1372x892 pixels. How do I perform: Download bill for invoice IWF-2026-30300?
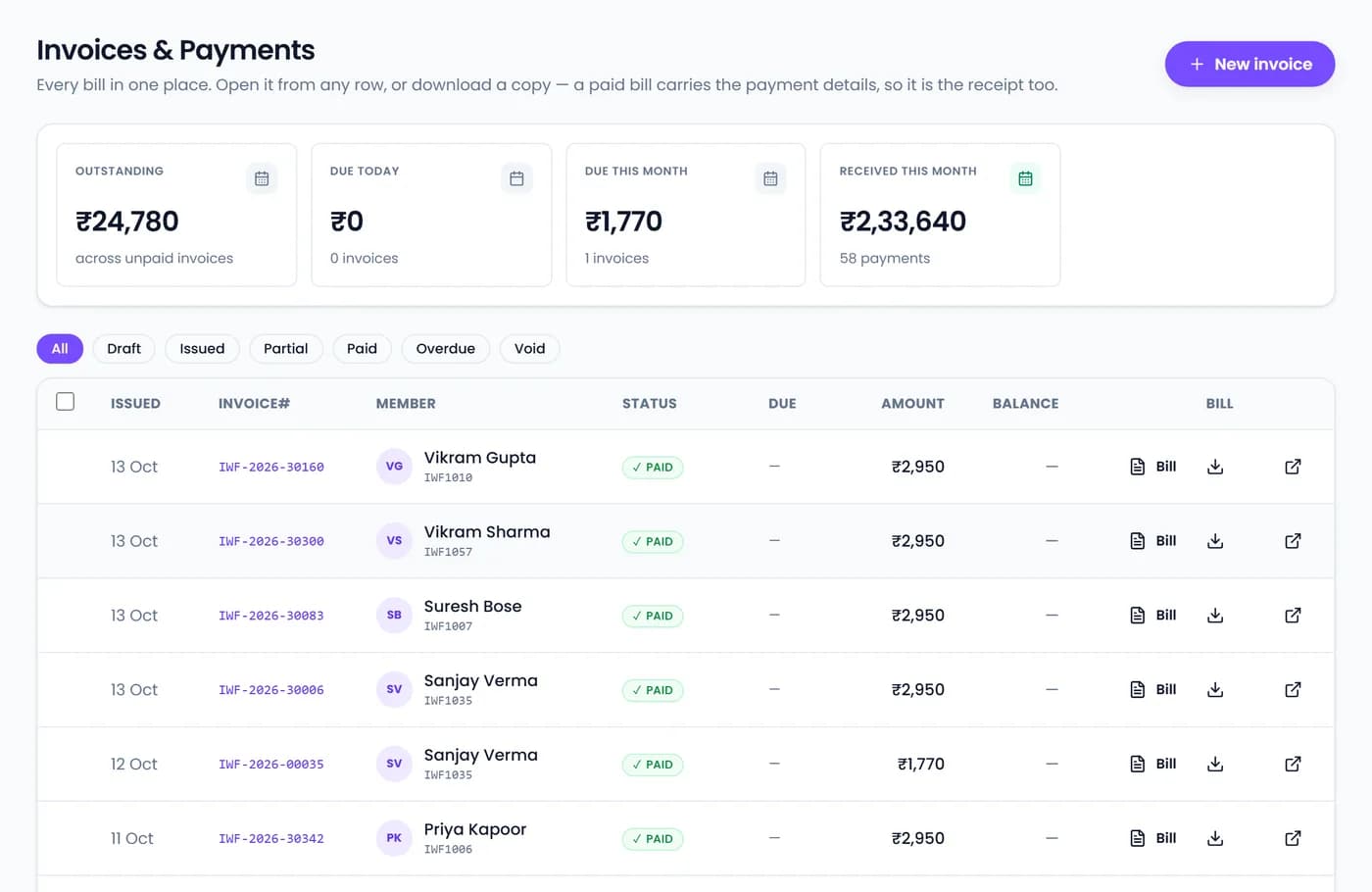[x=1215, y=541]
